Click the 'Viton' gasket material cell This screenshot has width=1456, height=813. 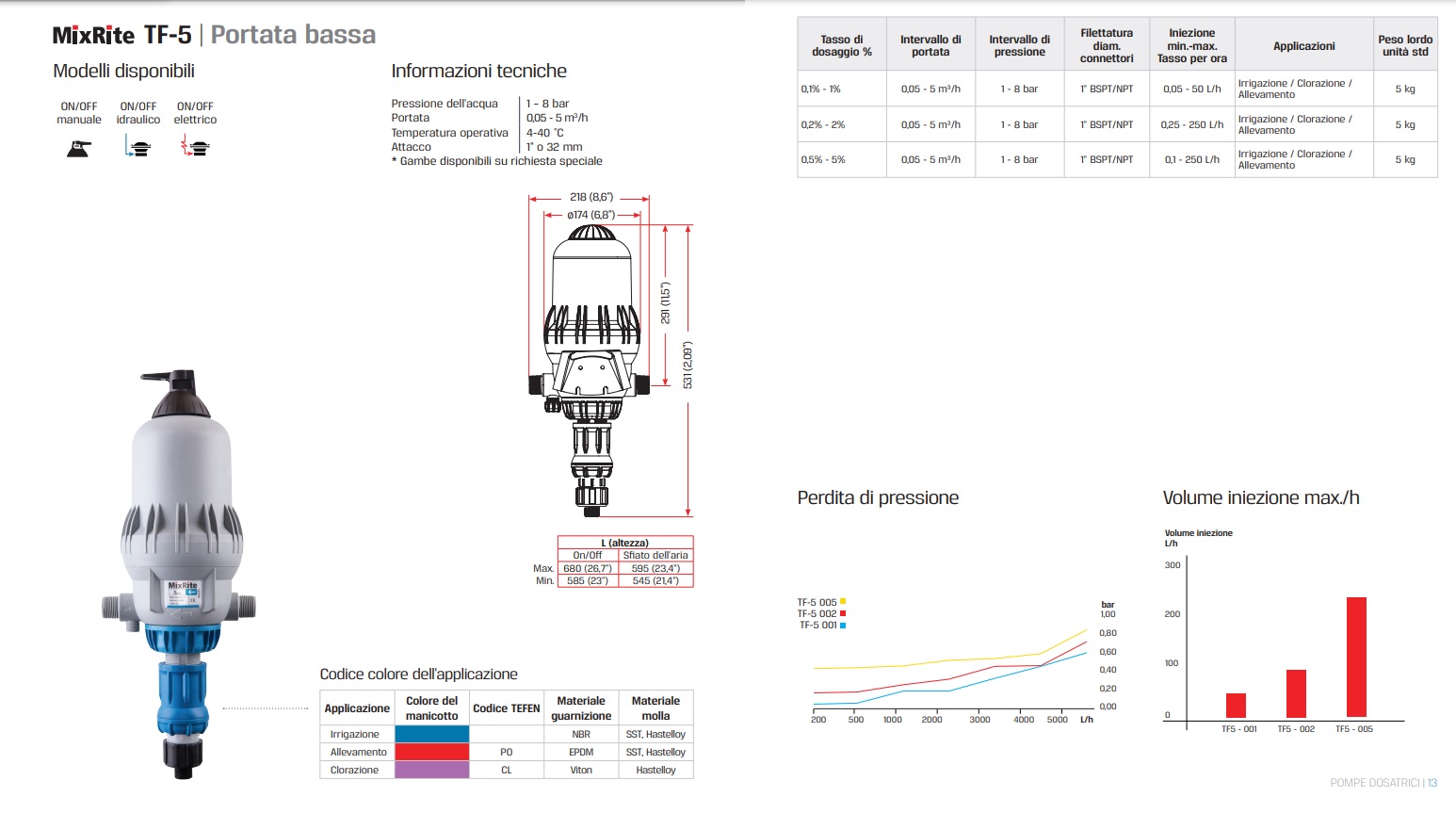(x=581, y=770)
